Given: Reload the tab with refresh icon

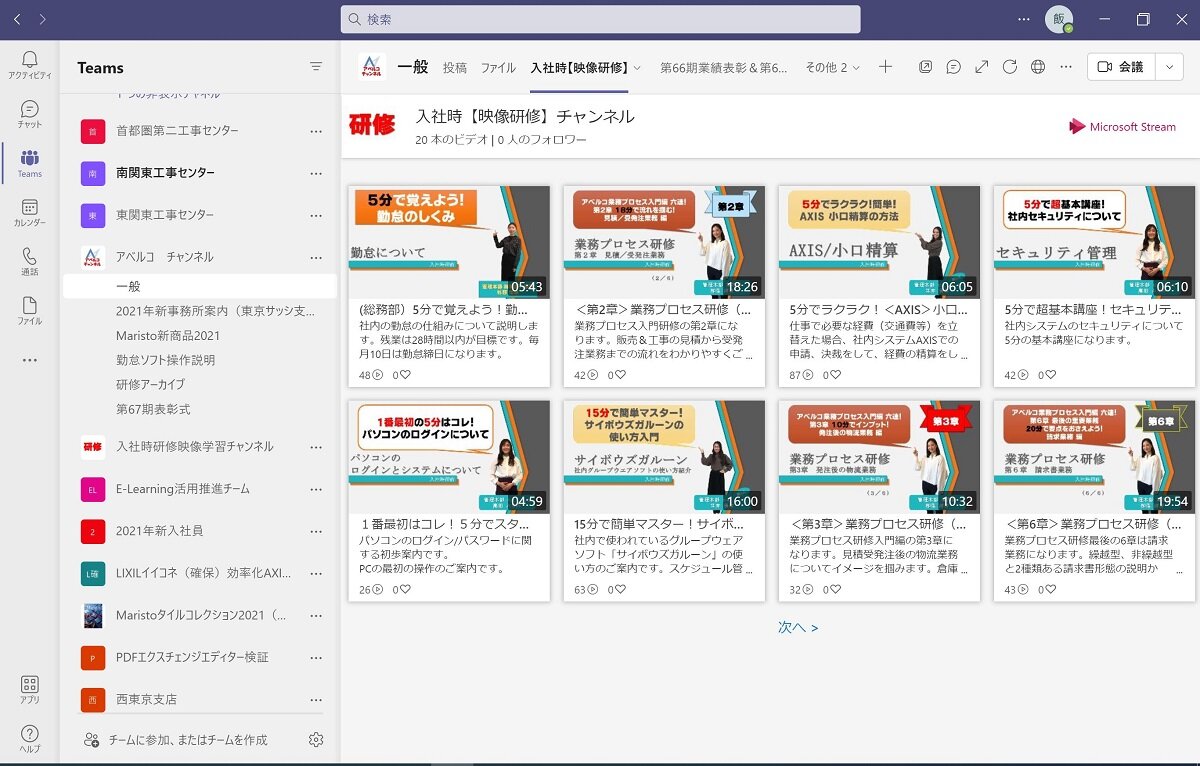Looking at the screenshot, I should (1010, 67).
